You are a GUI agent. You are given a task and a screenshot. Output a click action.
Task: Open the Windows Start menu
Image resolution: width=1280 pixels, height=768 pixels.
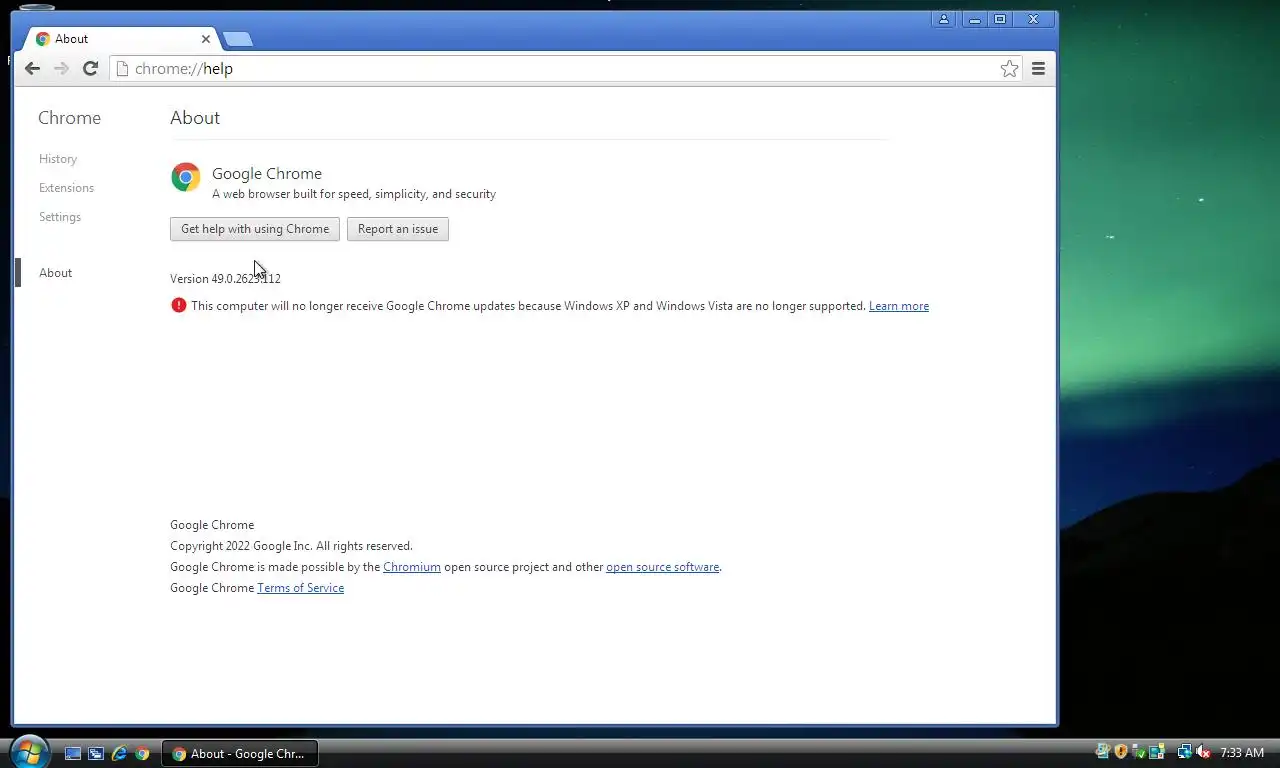[28, 751]
